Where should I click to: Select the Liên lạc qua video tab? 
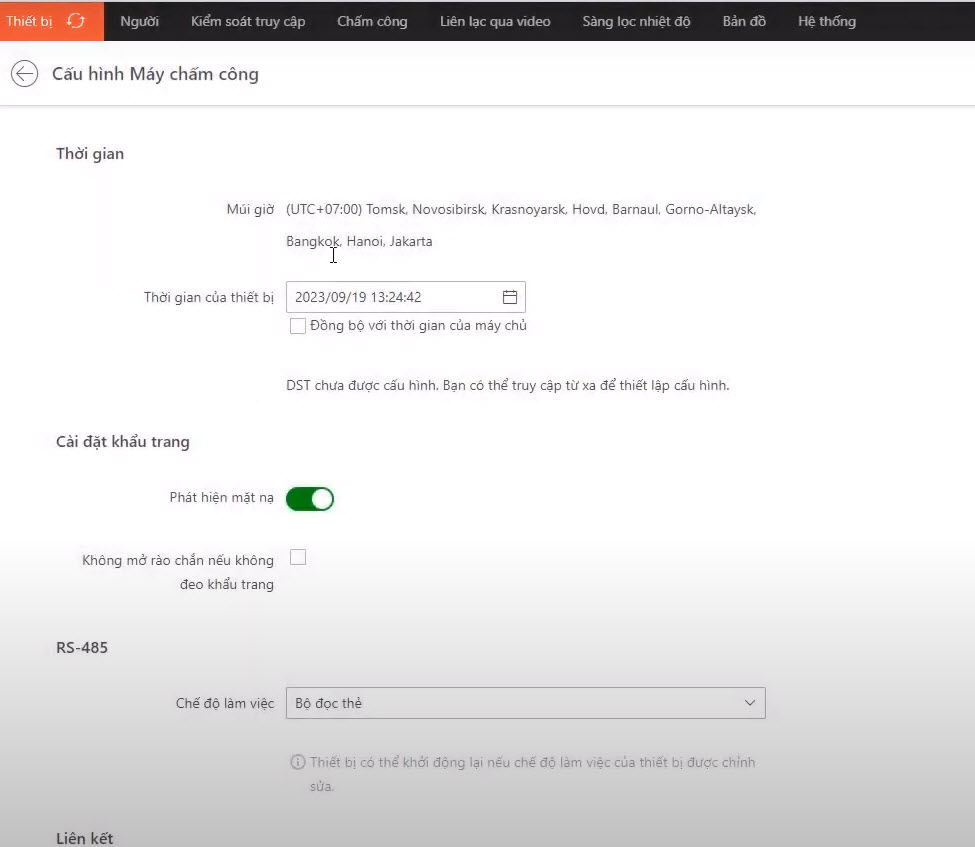tap(495, 21)
